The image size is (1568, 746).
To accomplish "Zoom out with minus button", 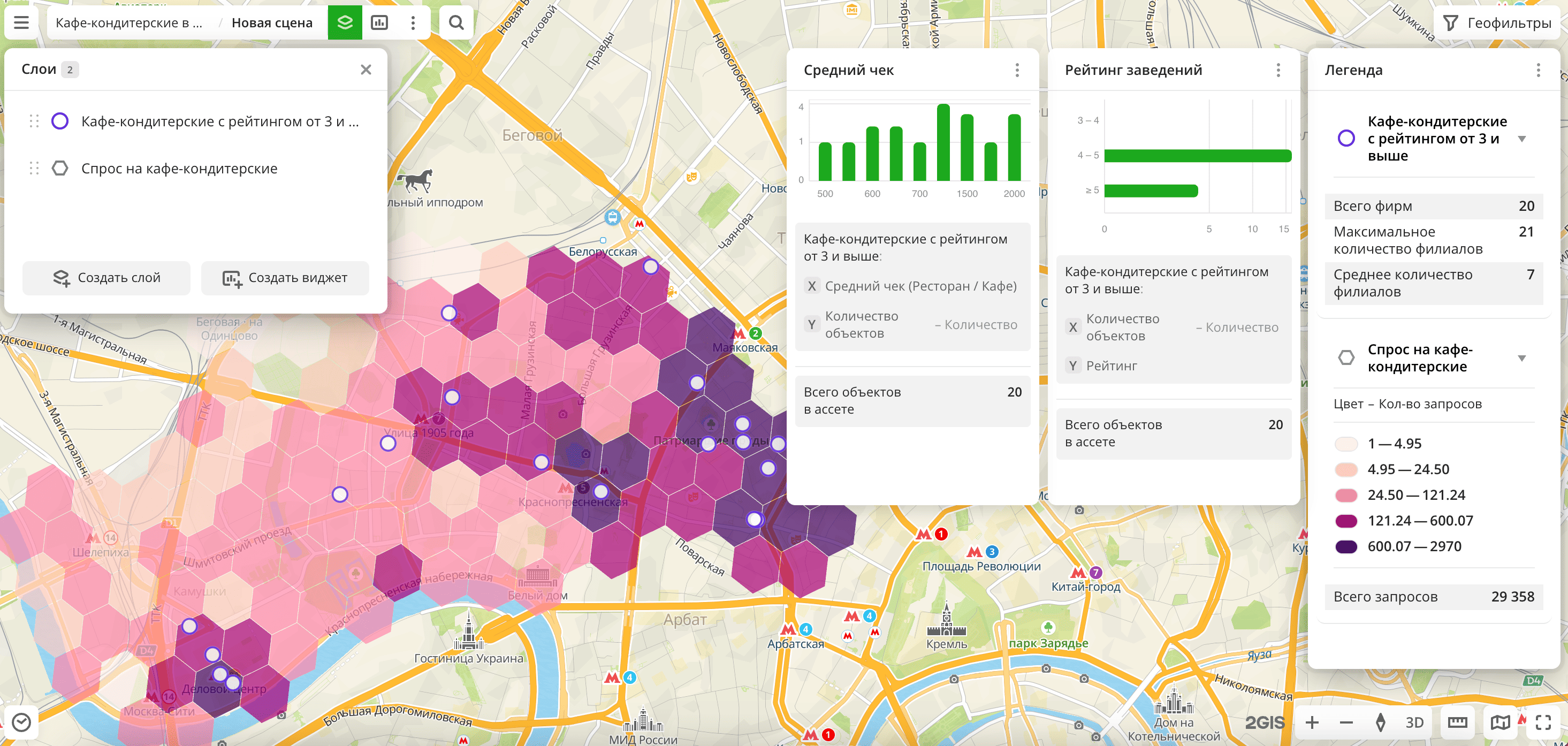I will click(1346, 722).
